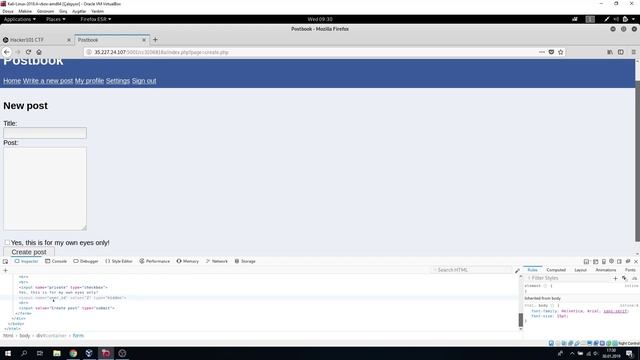Select the Animations sidebar tab
The width and height of the screenshot is (640, 360).
coord(606,270)
